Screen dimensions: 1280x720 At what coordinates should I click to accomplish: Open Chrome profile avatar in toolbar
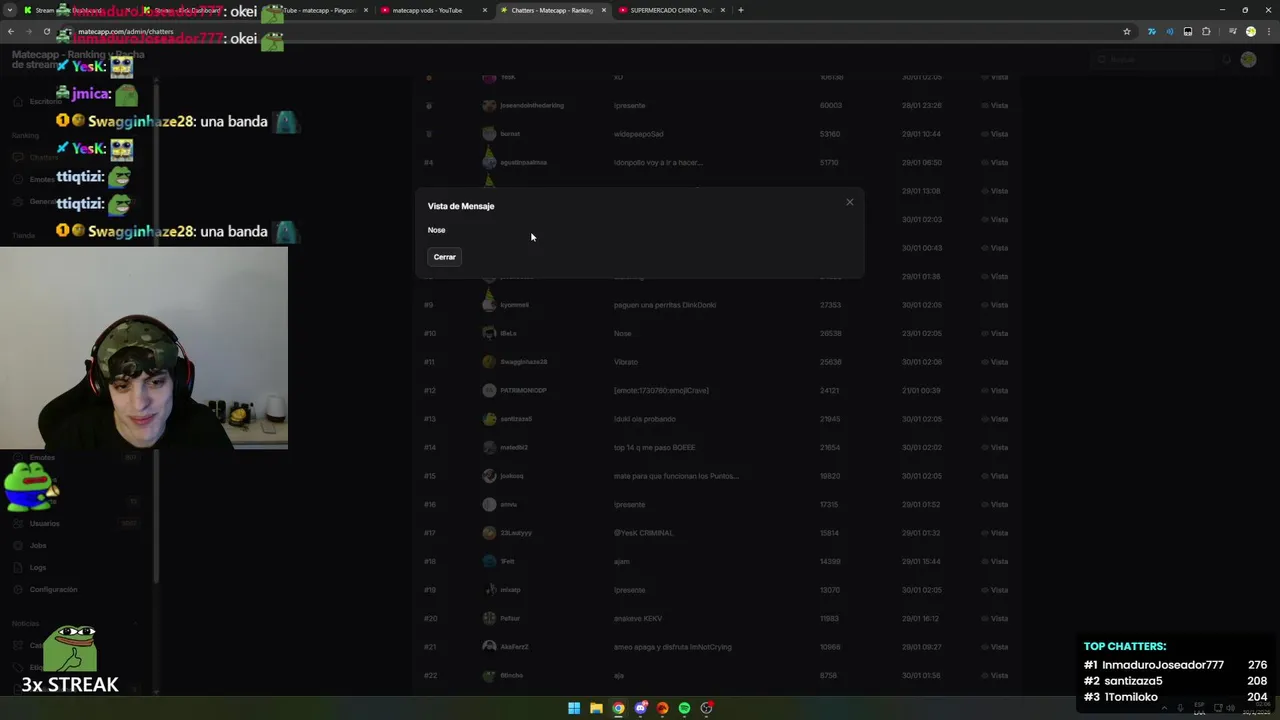click(1250, 31)
